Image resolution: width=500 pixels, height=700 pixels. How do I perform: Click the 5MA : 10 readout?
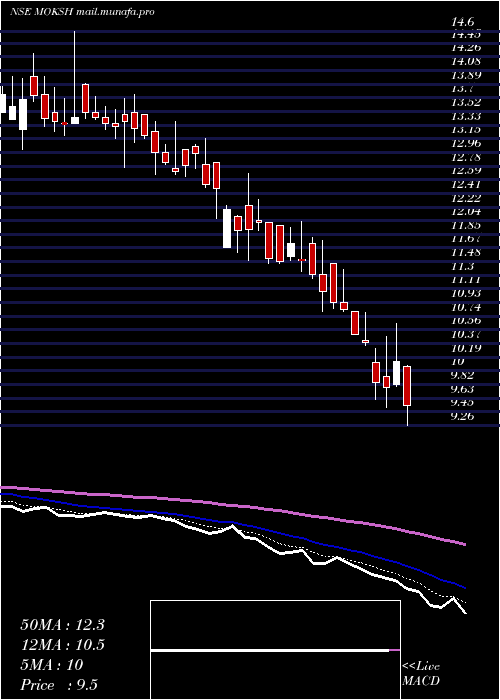(52, 665)
